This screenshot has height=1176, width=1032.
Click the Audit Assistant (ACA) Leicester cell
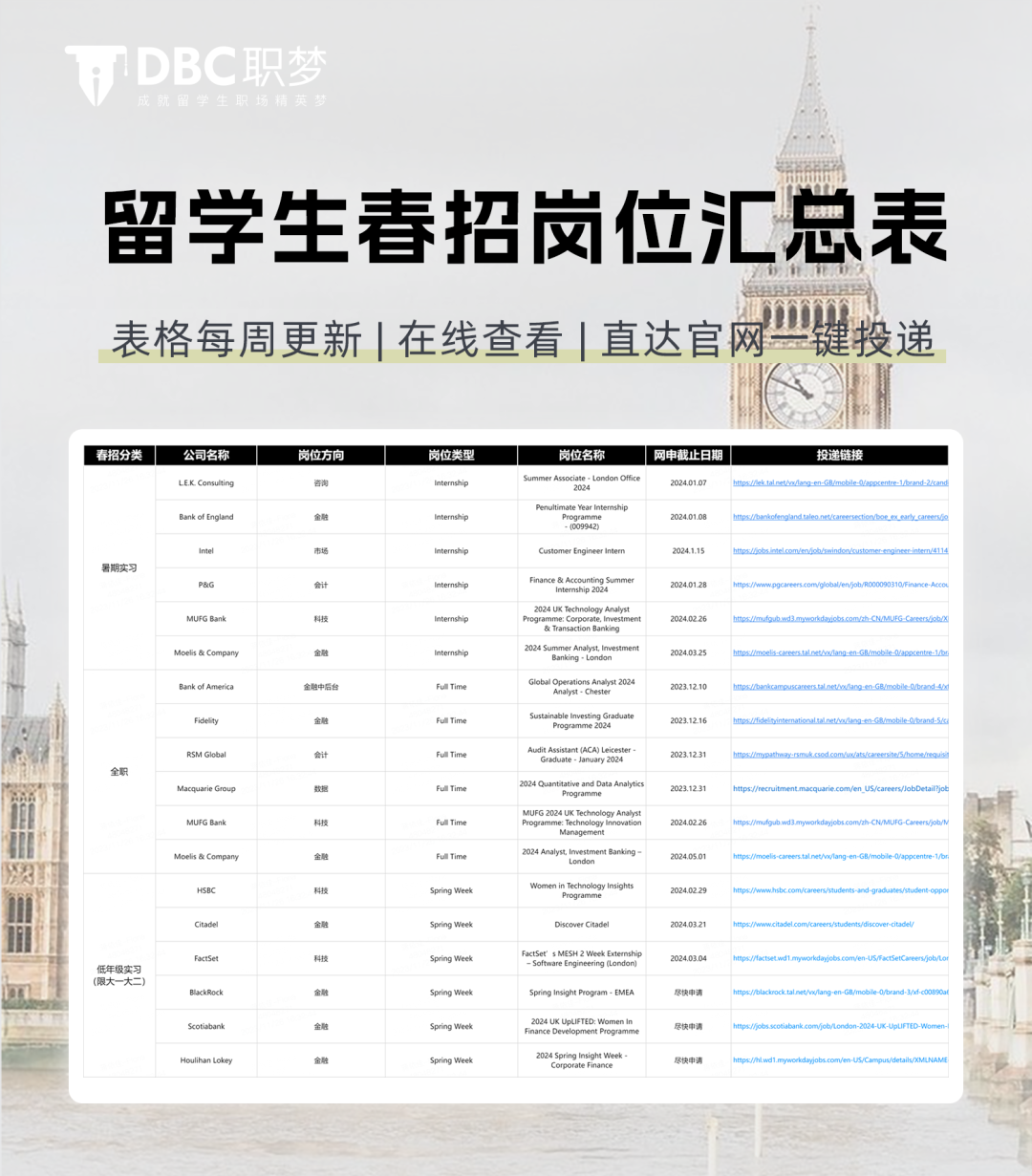(582, 755)
